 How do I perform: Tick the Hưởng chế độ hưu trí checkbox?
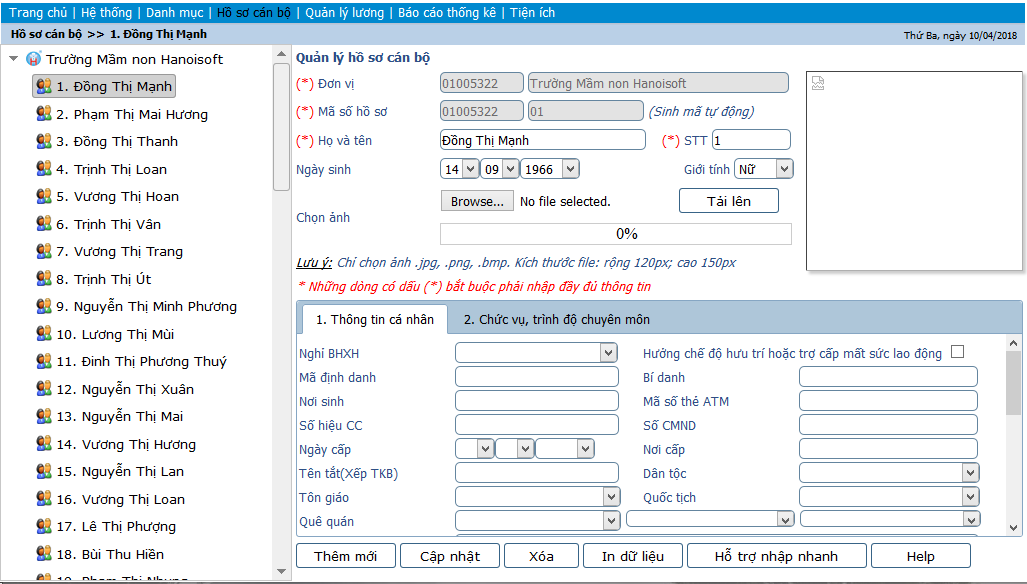click(958, 352)
